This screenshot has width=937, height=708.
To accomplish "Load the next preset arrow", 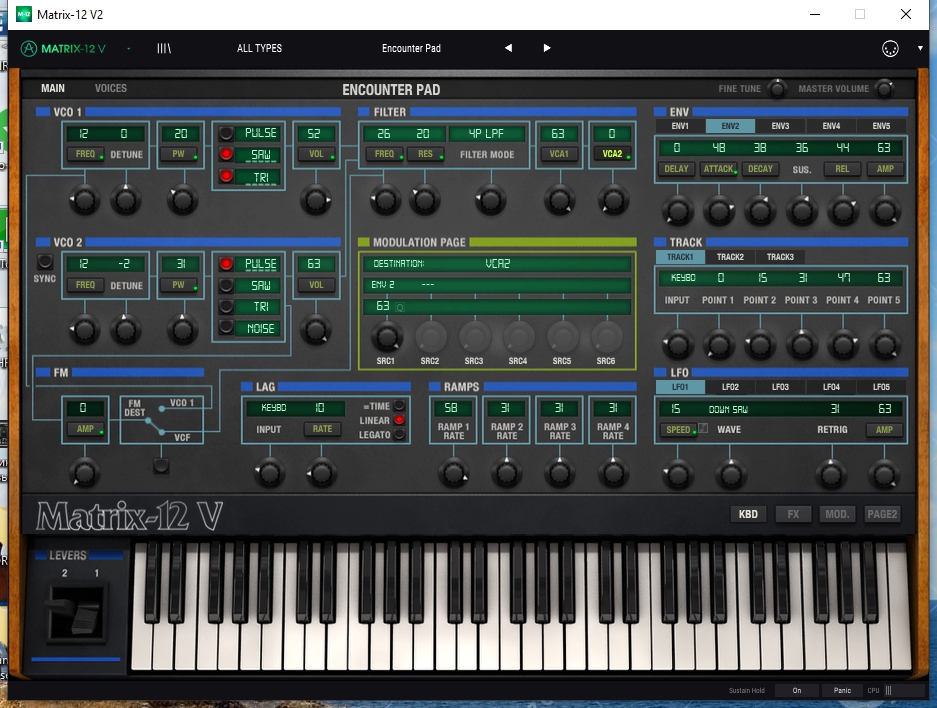I will (x=547, y=48).
